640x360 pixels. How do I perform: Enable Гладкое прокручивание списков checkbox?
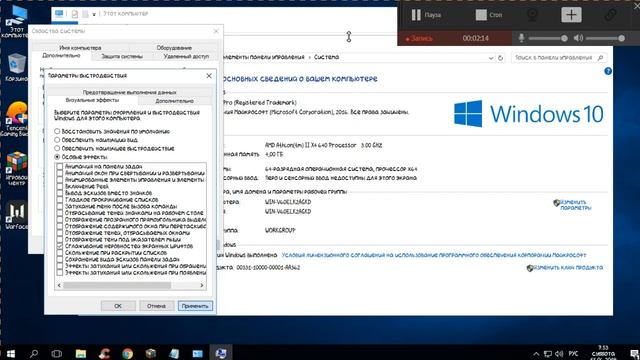point(60,200)
